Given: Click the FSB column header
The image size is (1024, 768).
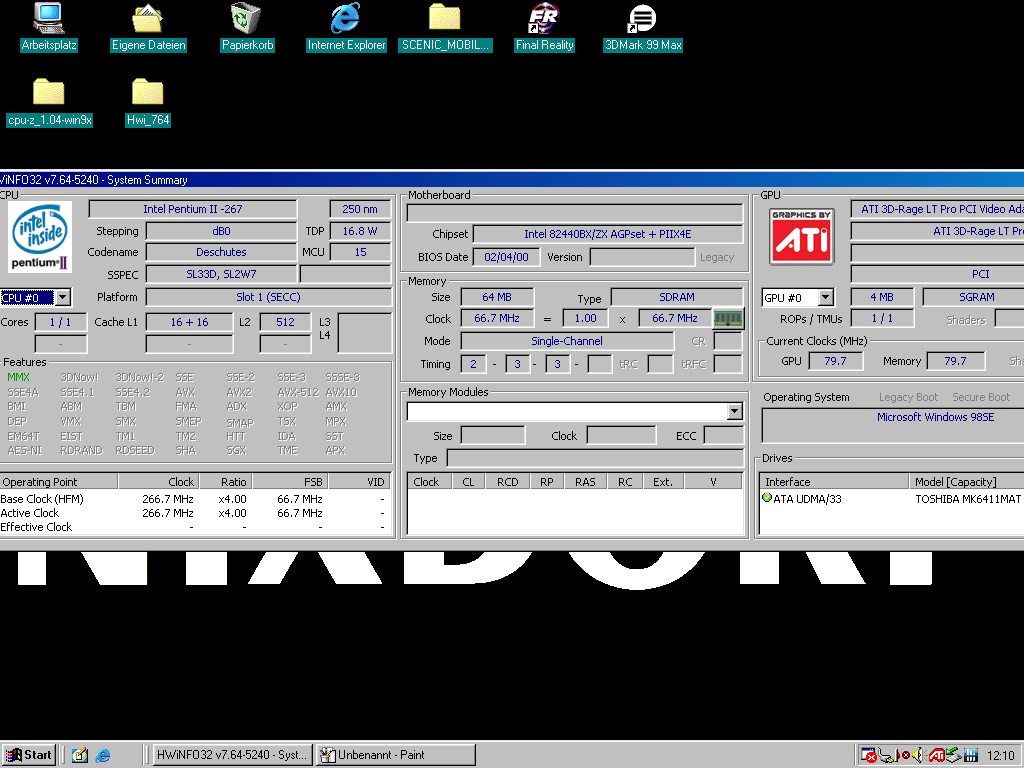Looking at the screenshot, I should point(290,482).
